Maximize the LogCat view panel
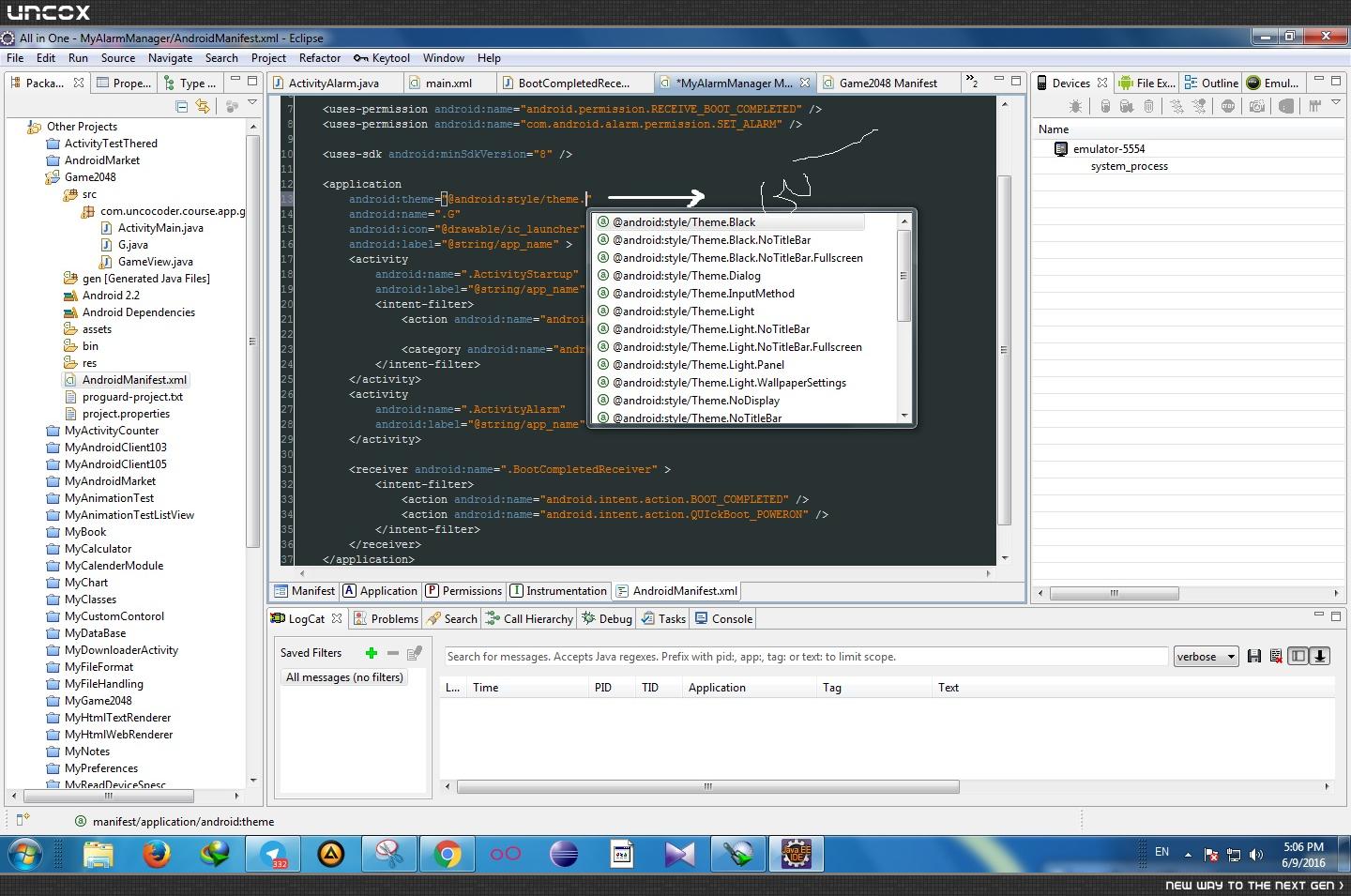1351x896 pixels. 1336,615
